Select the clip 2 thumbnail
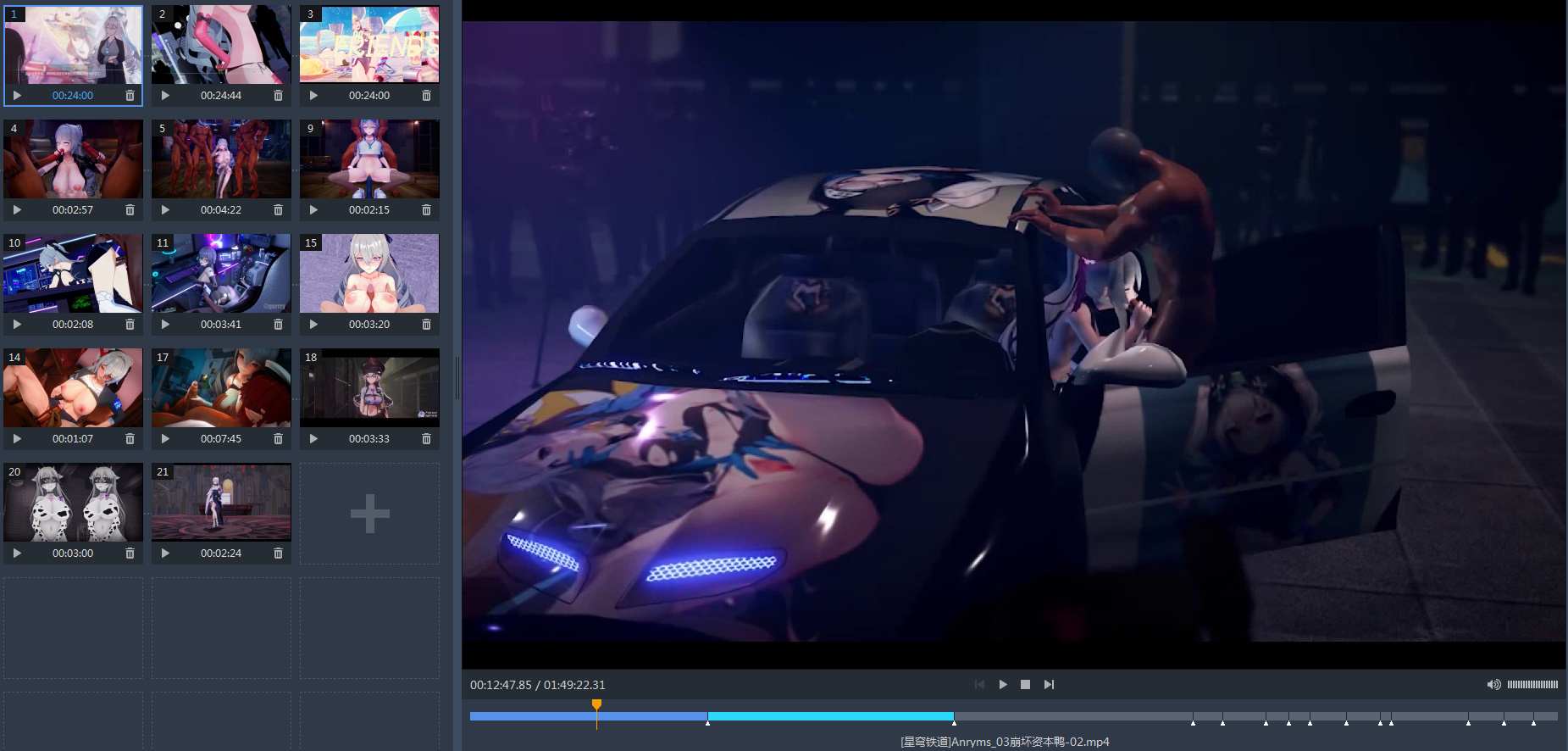 pos(221,44)
